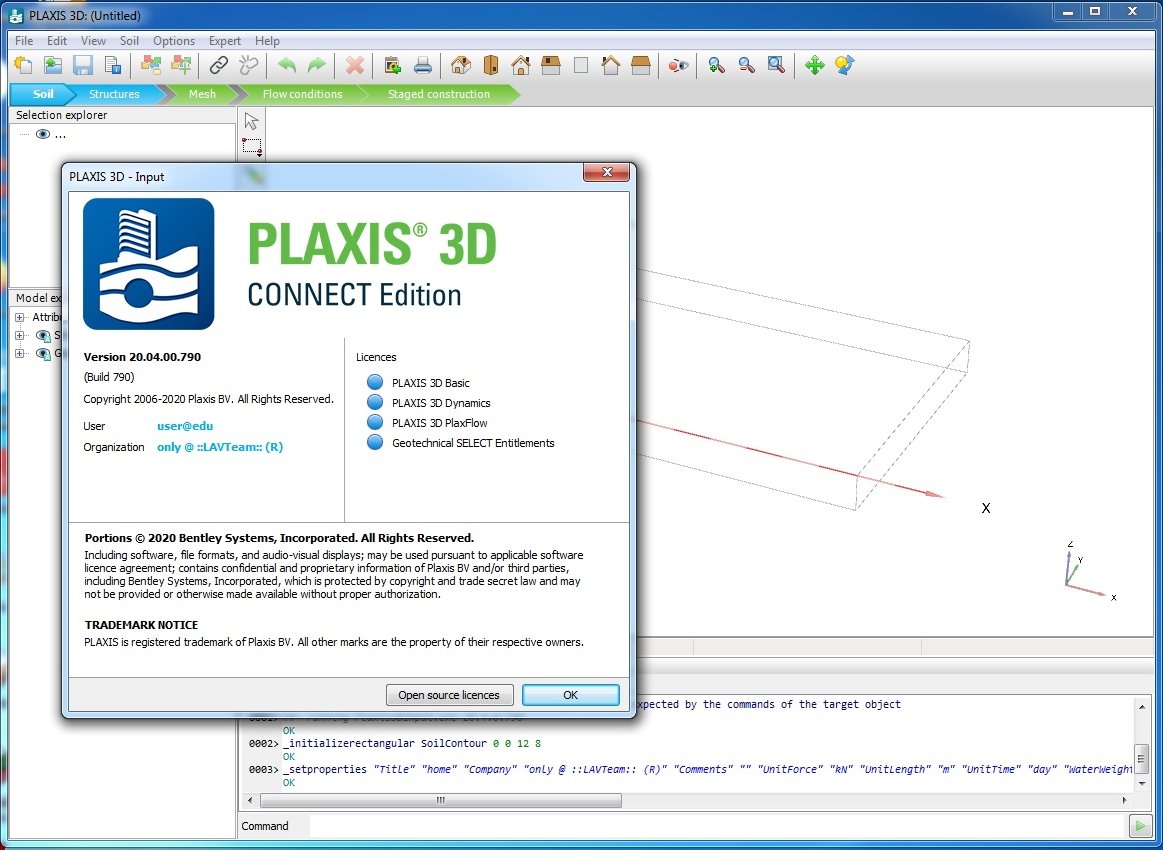Click the Open source licences button
Screen dimensions: 1163x850
point(449,695)
